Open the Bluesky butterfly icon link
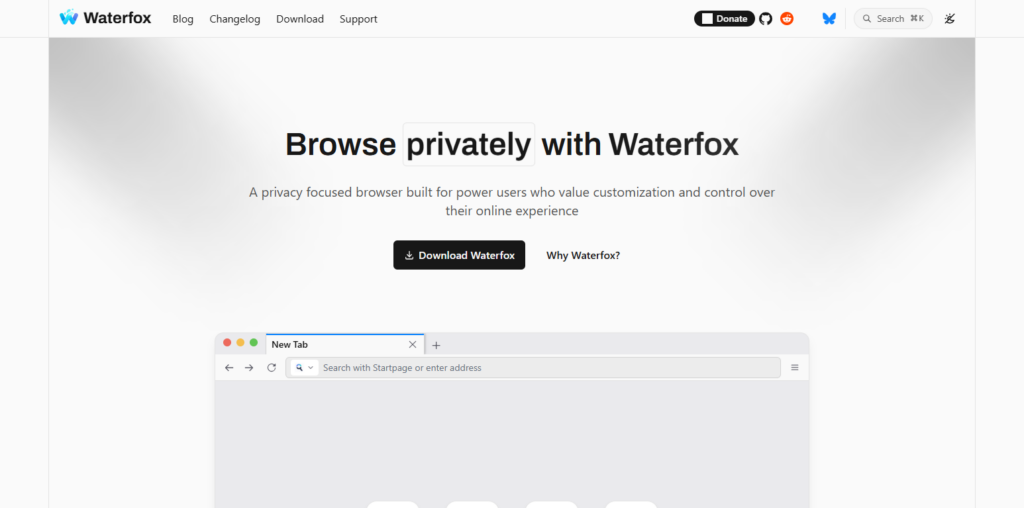 tap(829, 19)
